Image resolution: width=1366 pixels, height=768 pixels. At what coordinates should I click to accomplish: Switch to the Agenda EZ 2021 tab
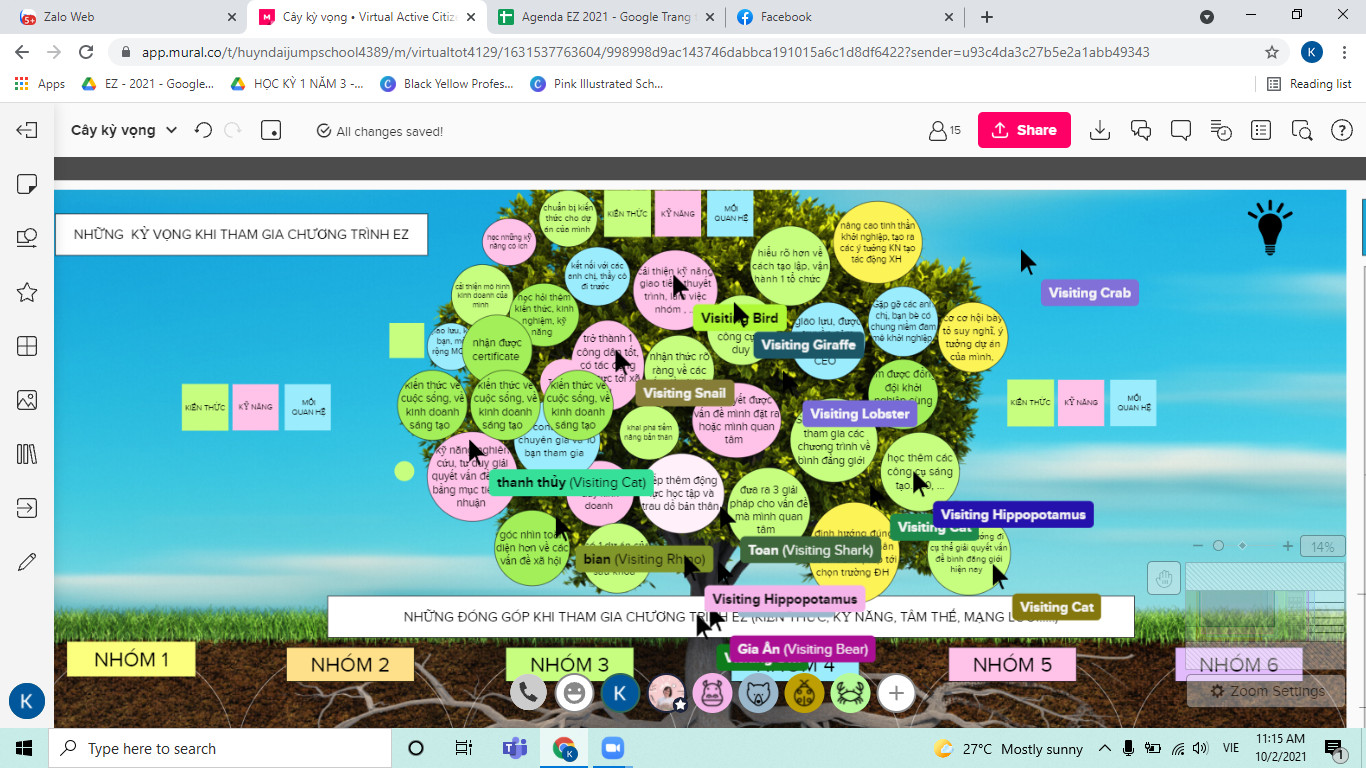click(606, 17)
